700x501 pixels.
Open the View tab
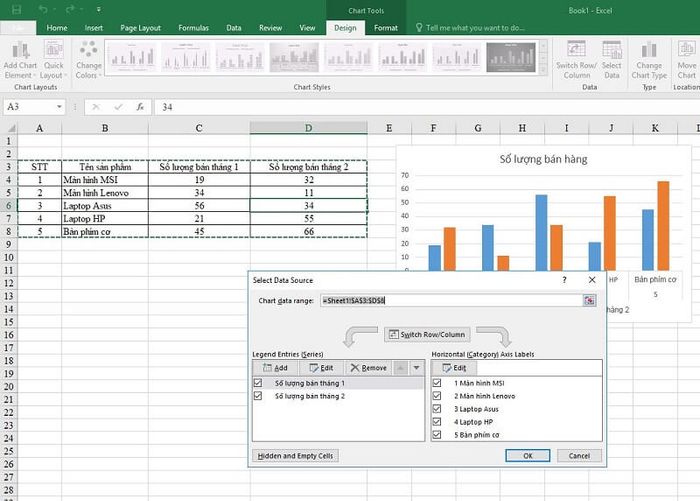307,28
